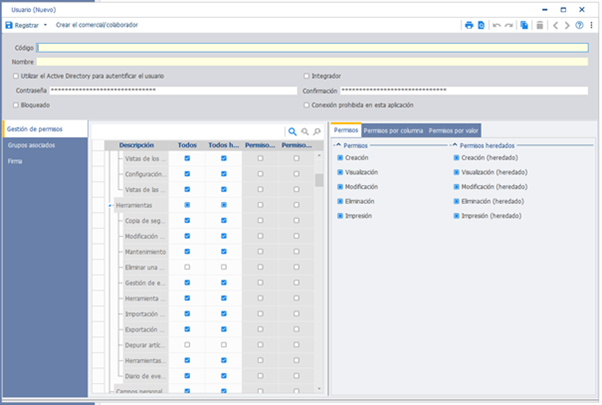Select the Configuración tree row
The image size is (602, 405).
[x=145, y=174]
